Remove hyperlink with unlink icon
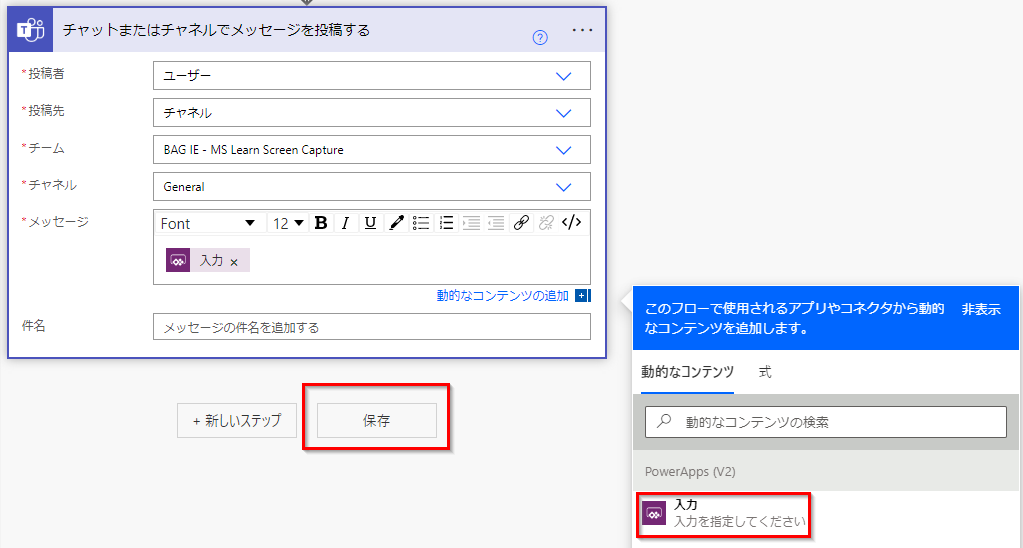This screenshot has height=548, width=1023. point(546,223)
